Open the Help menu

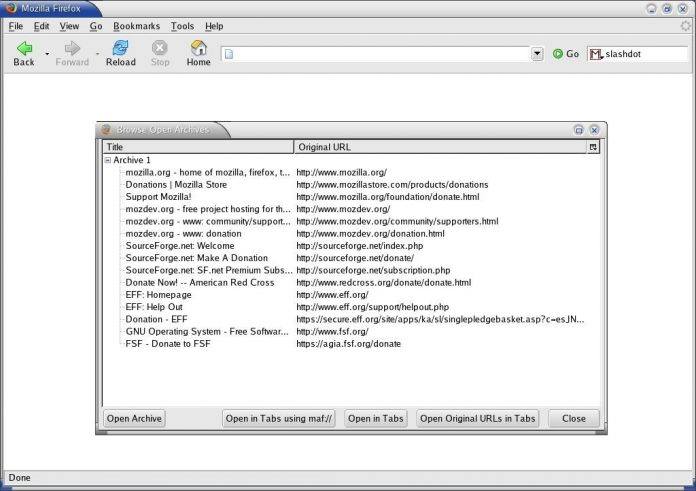point(214,26)
